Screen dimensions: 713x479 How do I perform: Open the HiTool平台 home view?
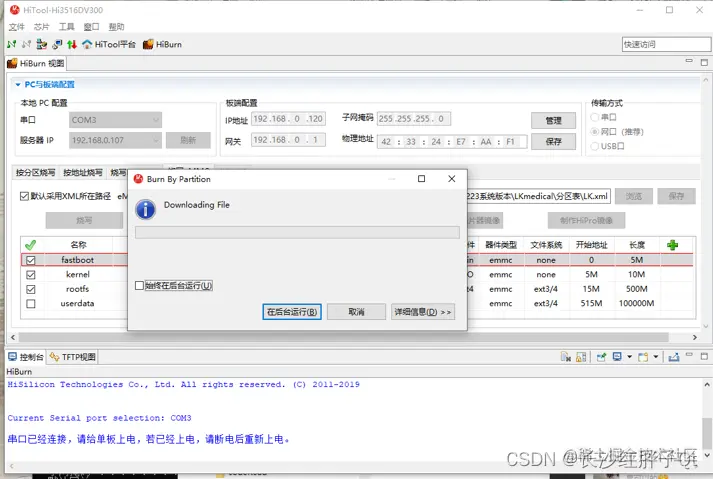(109, 44)
